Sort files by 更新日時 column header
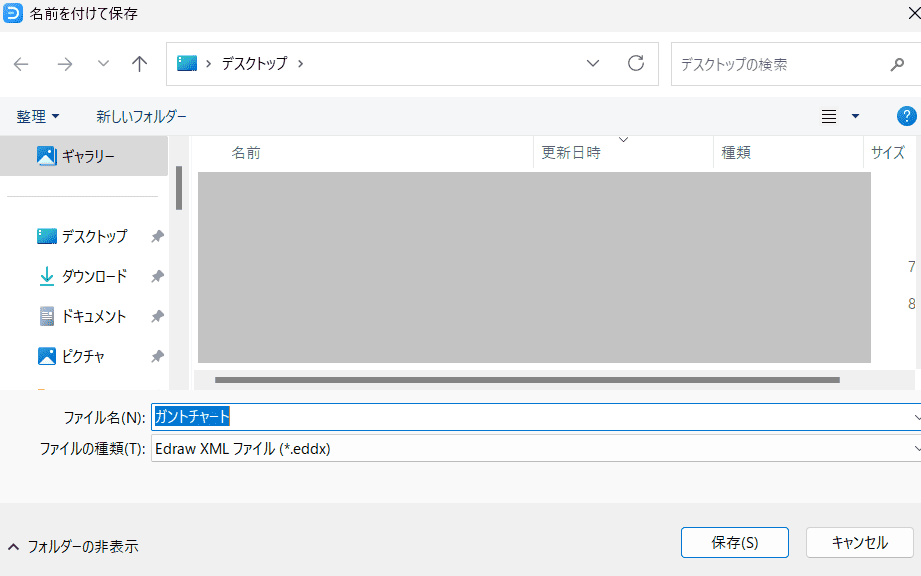921x576 pixels. click(571, 153)
